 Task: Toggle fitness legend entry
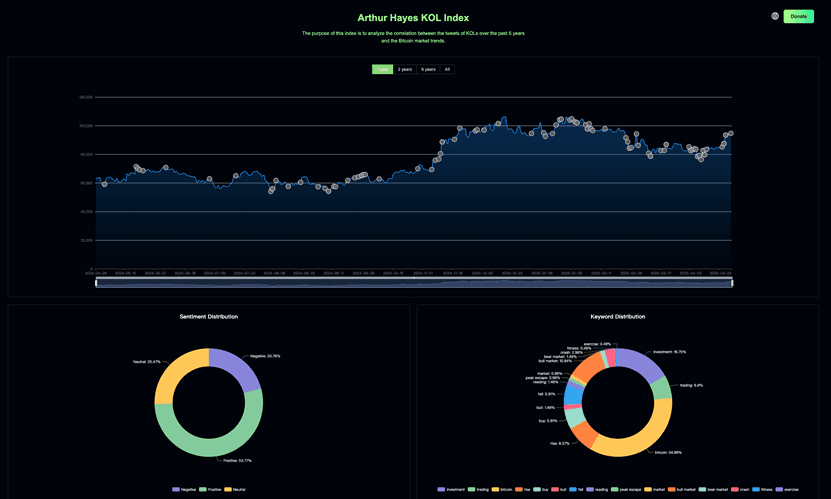point(763,489)
